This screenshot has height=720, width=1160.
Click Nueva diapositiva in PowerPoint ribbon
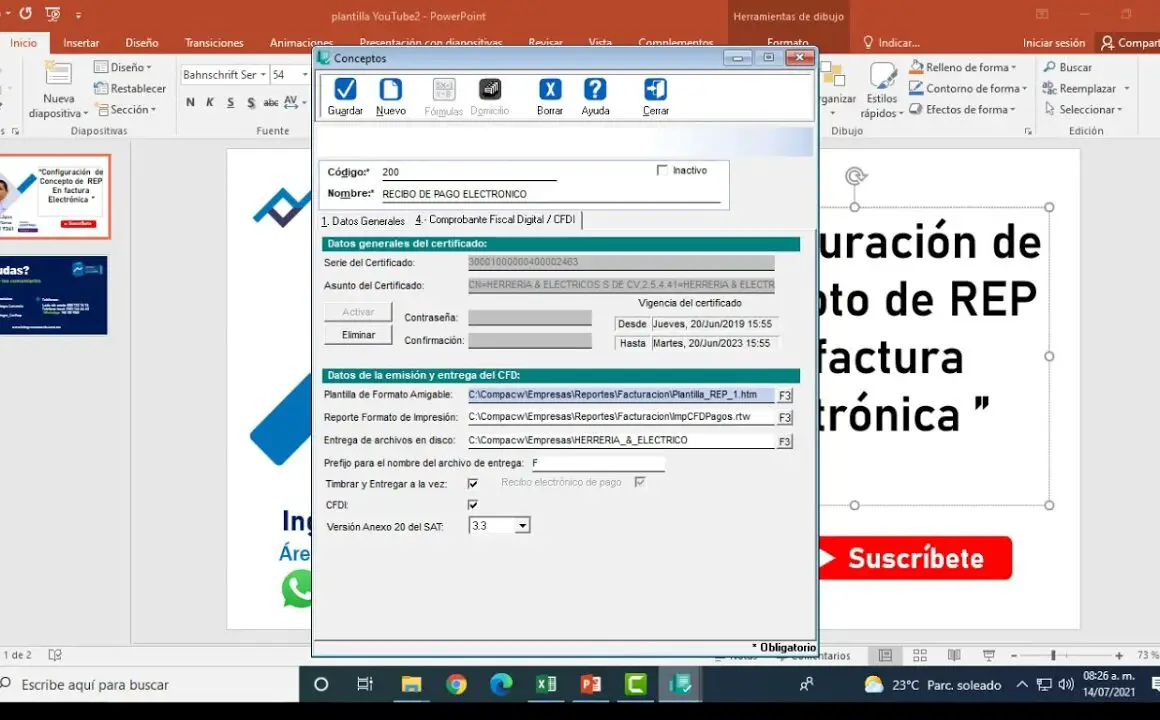click(58, 90)
